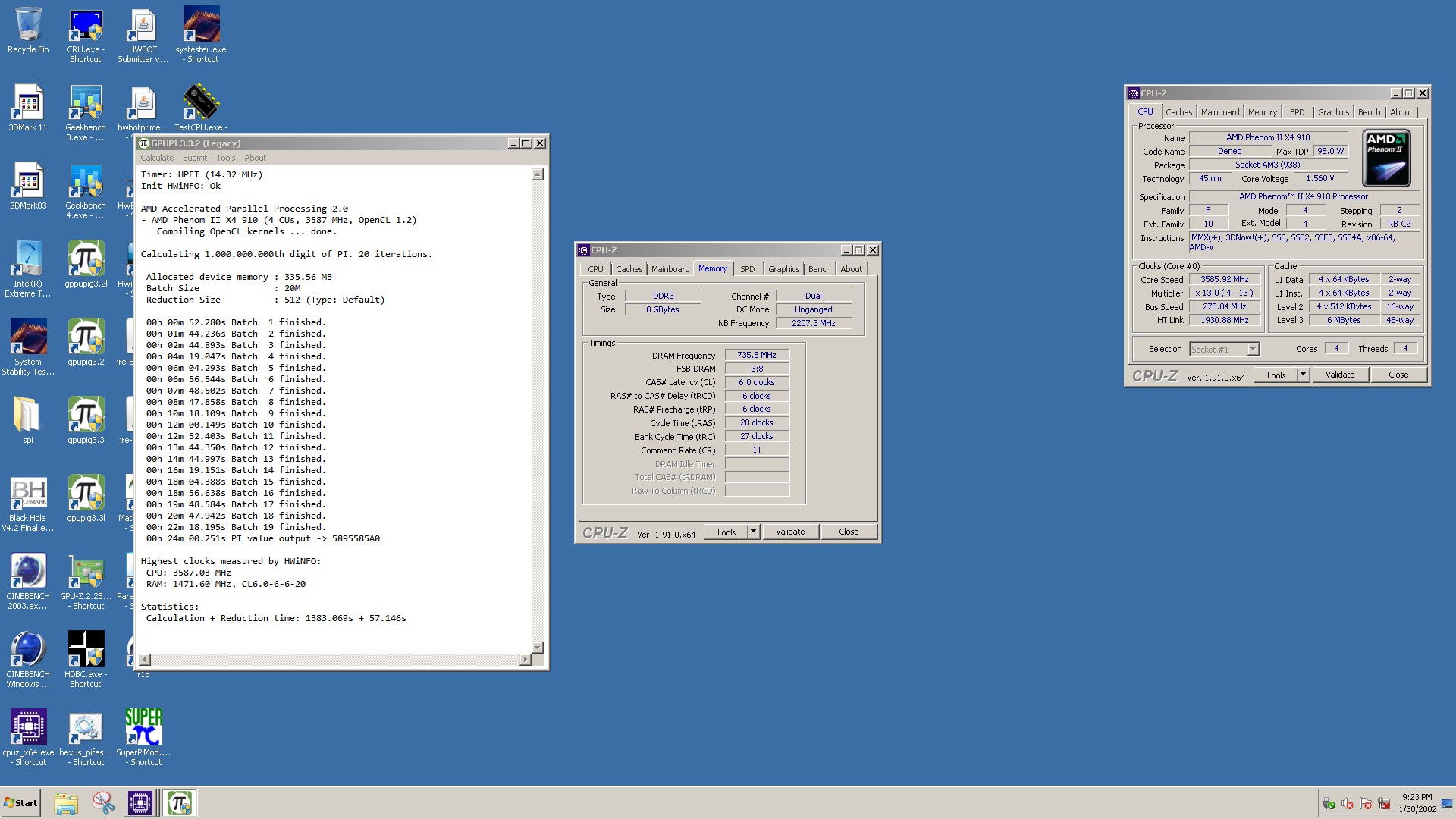The height and width of the screenshot is (819, 1456).
Task: Click the AMD Phenom II logo image
Action: coord(1386,158)
